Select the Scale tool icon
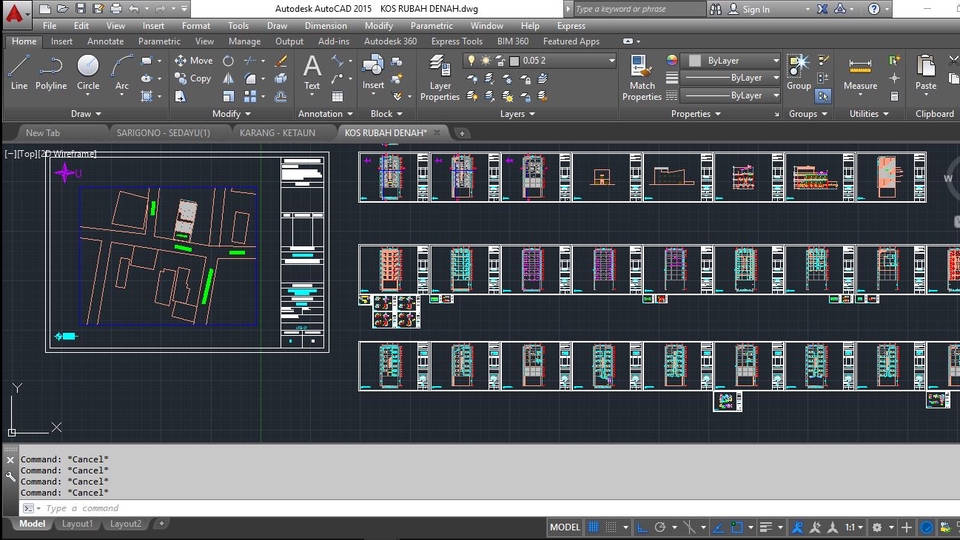The height and width of the screenshot is (540, 960). point(228,96)
